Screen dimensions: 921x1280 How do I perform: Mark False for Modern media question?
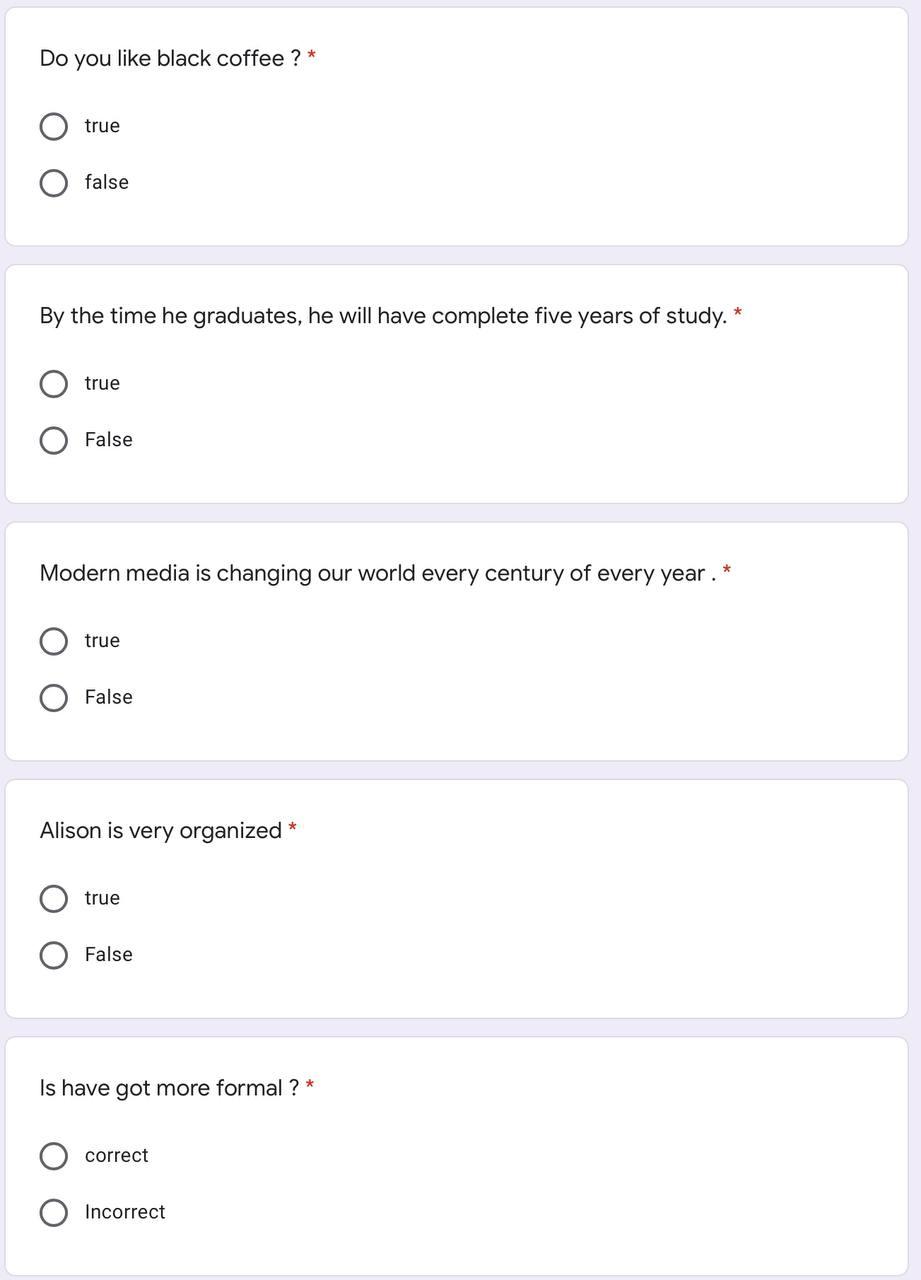(54, 698)
